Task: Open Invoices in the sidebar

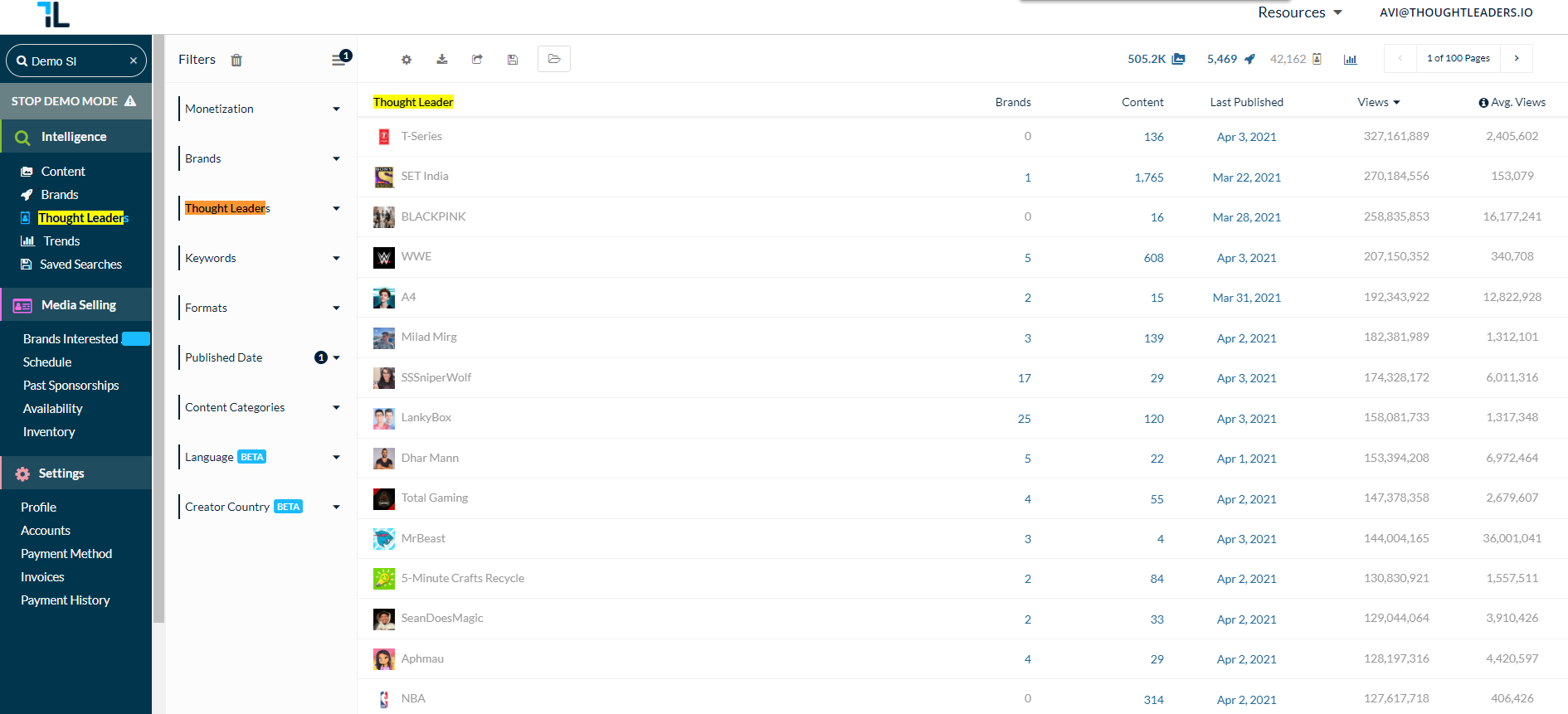Action: point(42,577)
